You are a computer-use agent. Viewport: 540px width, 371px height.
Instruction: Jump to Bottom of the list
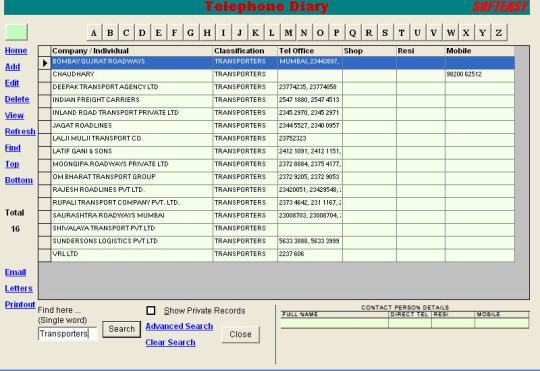(x=19, y=180)
